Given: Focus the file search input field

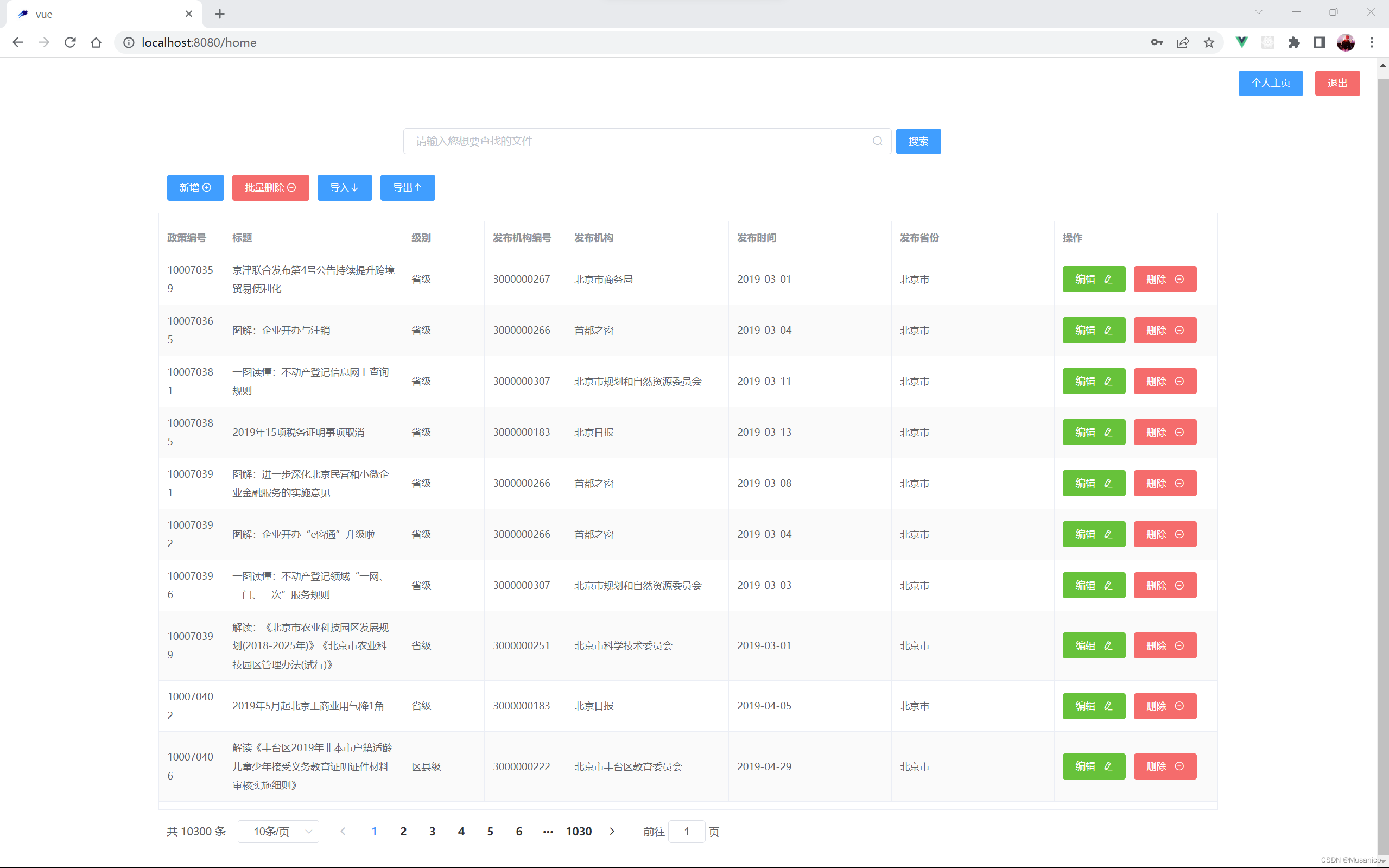Looking at the screenshot, I should [x=647, y=141].
